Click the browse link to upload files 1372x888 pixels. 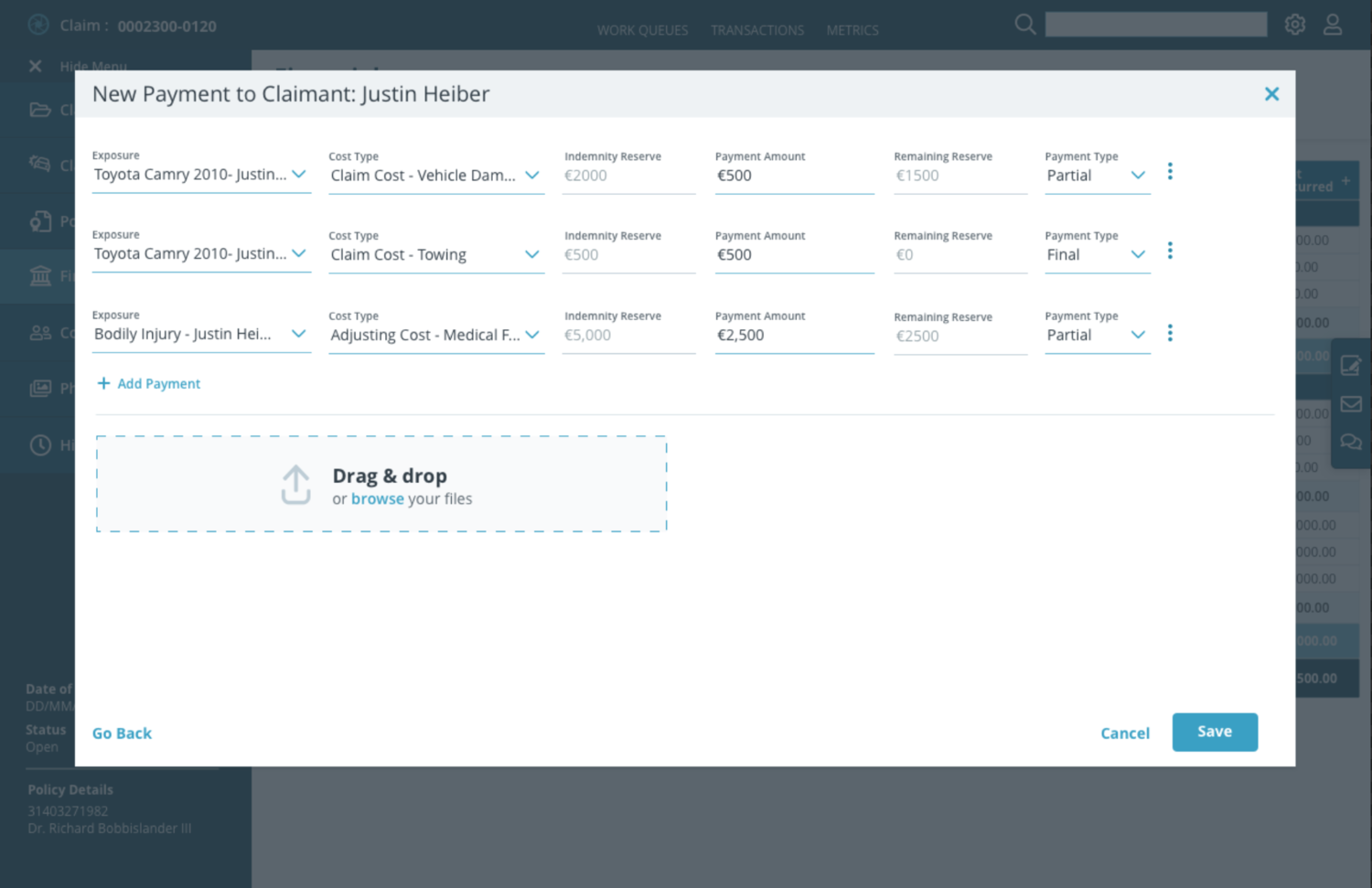377,498
